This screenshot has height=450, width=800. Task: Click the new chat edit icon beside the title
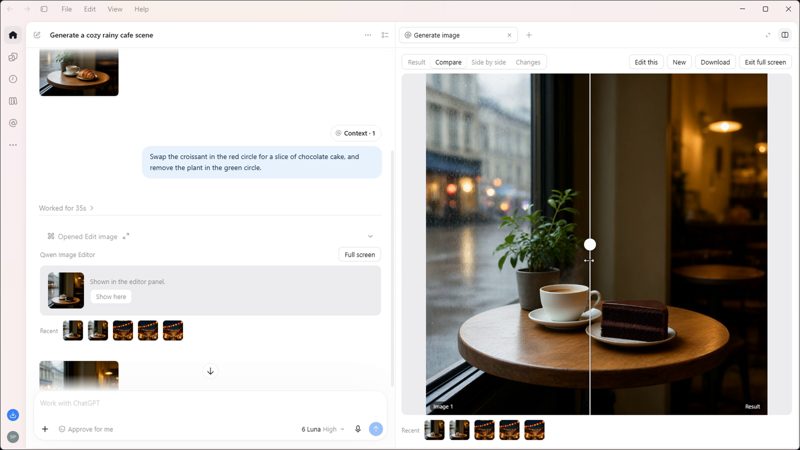(x=37, y=35)
